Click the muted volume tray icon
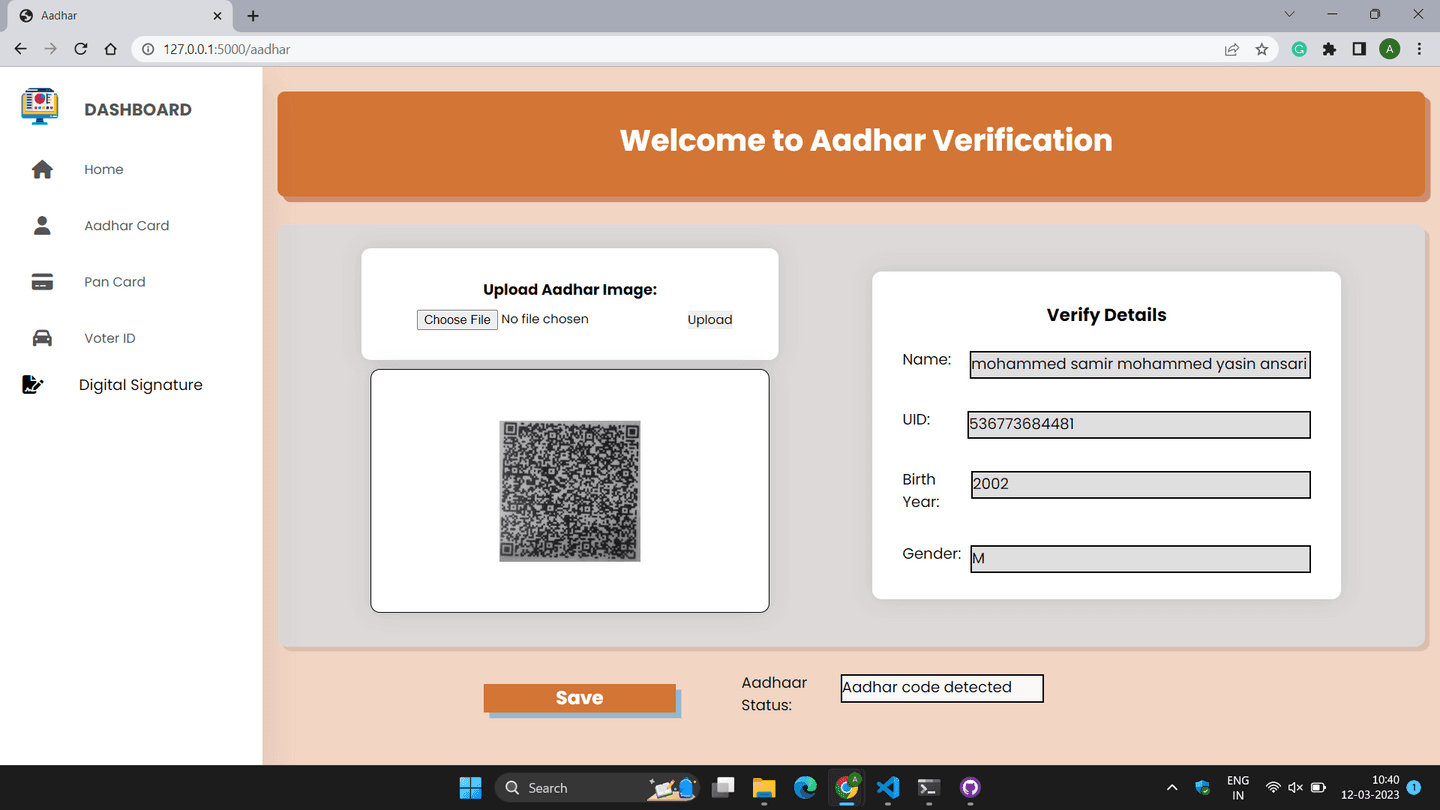The width and height of the screenshot is (1440, 810). [1295, 788]
